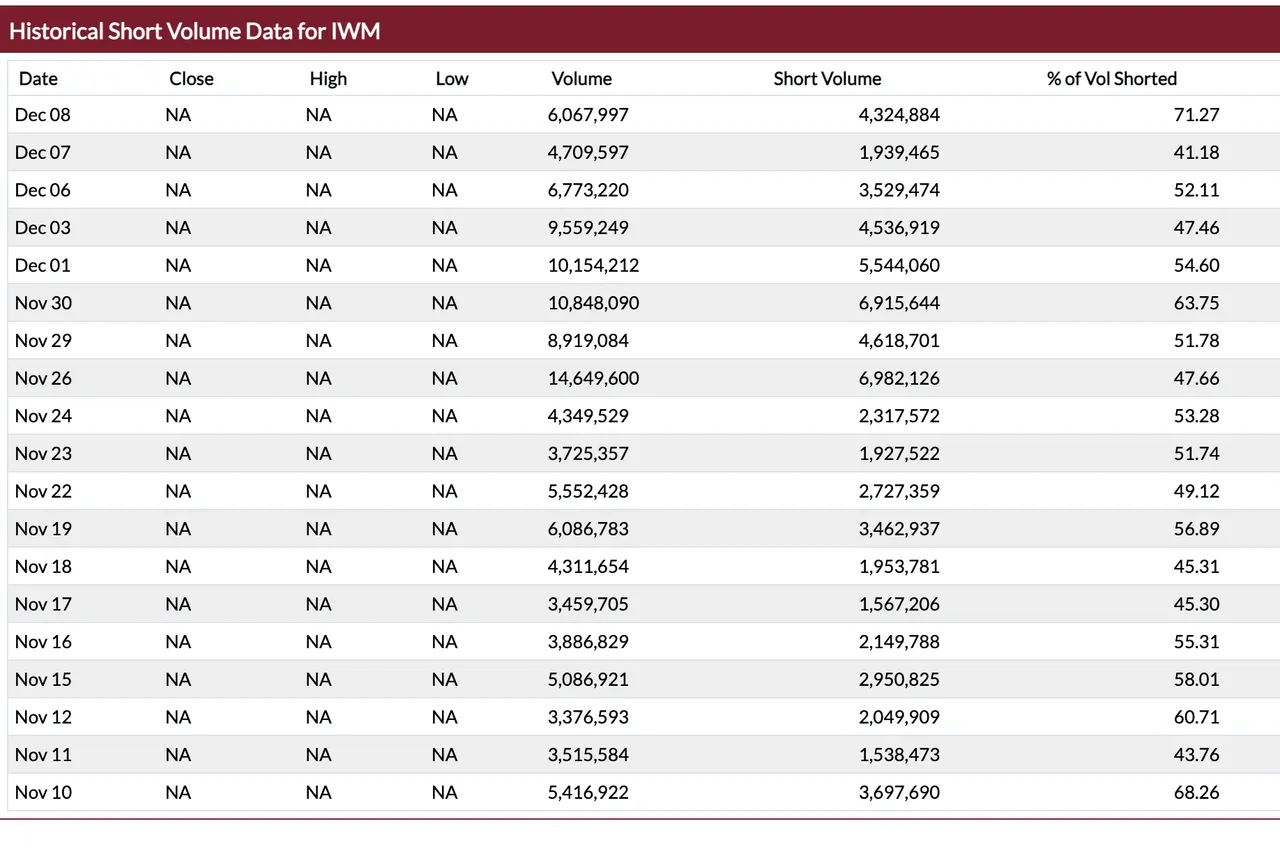The width and height of the screenshot is (1280, 860).
Task: Click volume value 10,154,212
Action: coord(594,266)
